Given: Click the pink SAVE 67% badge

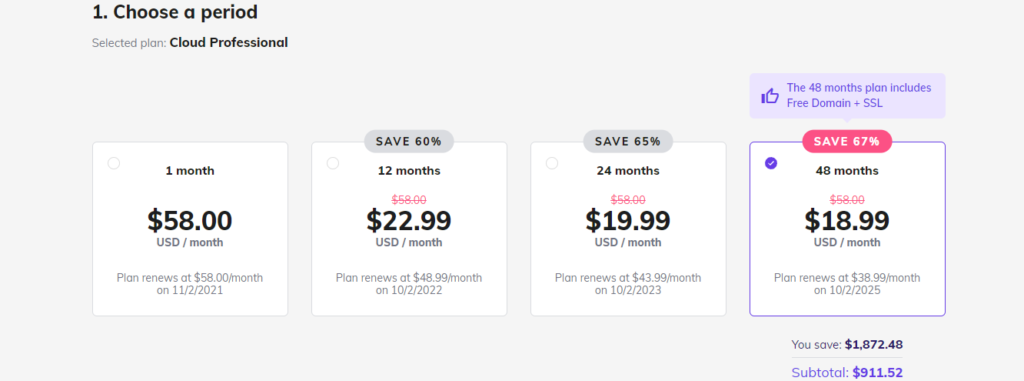Looking at the screenshot, I should 847,141.
